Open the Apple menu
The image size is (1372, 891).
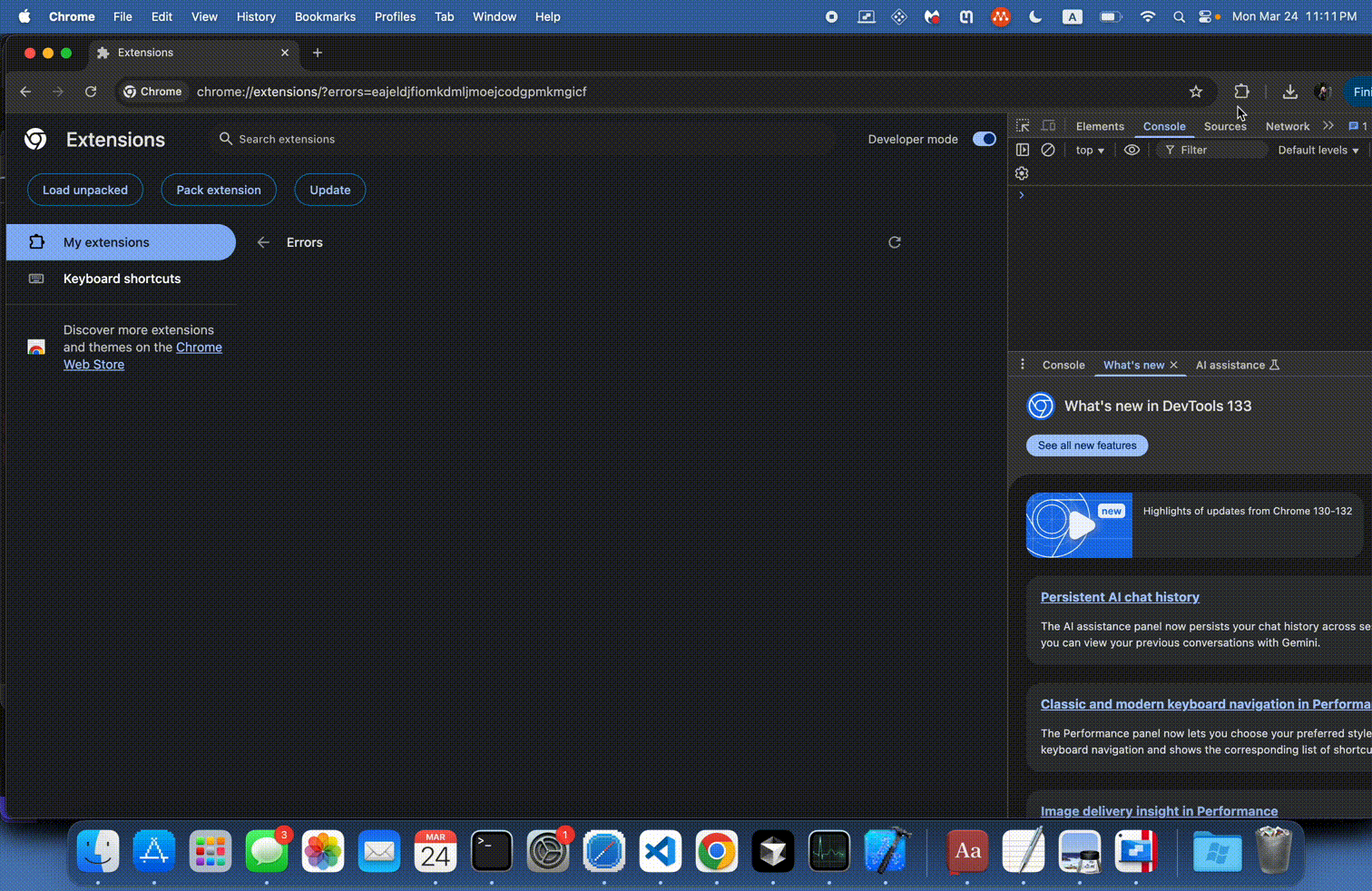[x=24, y=16]
